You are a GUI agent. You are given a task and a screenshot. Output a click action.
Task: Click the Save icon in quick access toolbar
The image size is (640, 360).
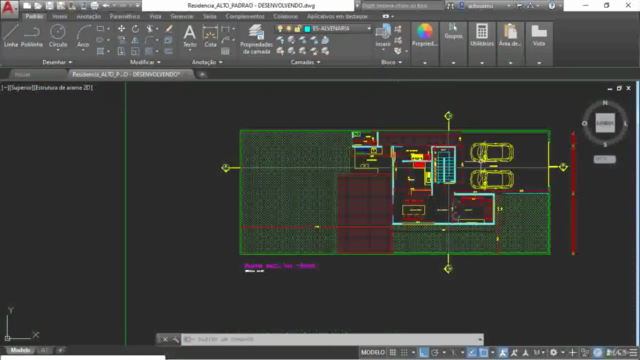click(x=49, y=6)
